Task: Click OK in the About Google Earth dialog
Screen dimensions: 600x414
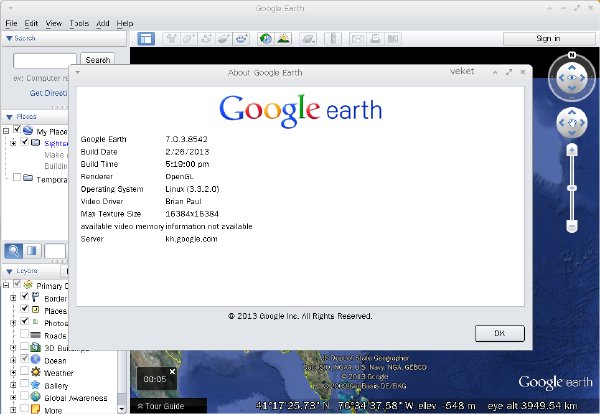Action: pos(499,333)
